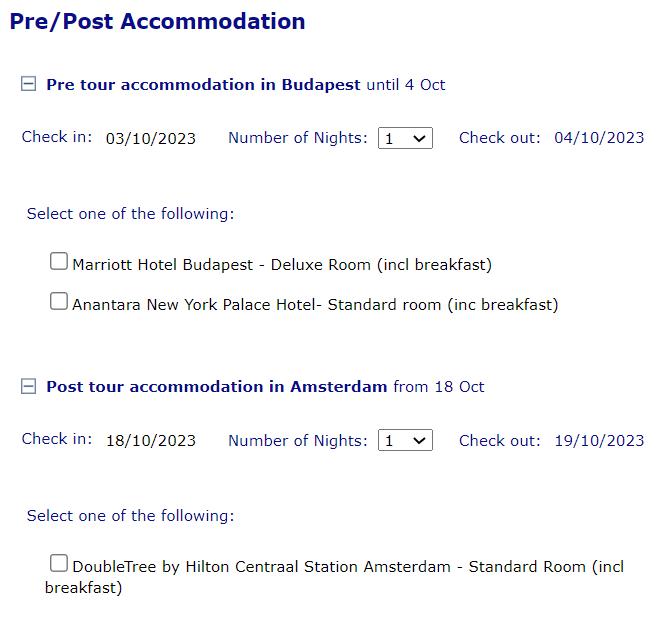
Task: Tick the Marriott Hotel Budapest checkbox
Action: tap(59, 262)
